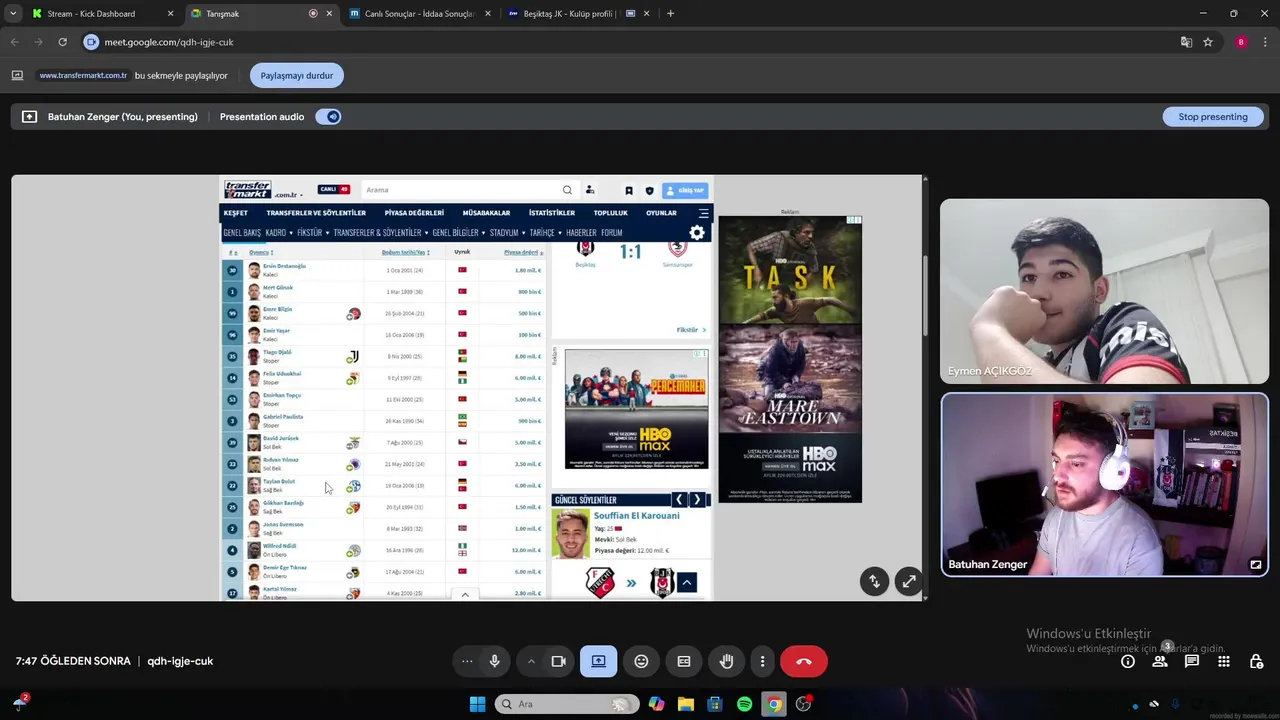
Task: Click the Transfermarkt search magnifier
Action: pyautogui.click(x=567, y=190)
